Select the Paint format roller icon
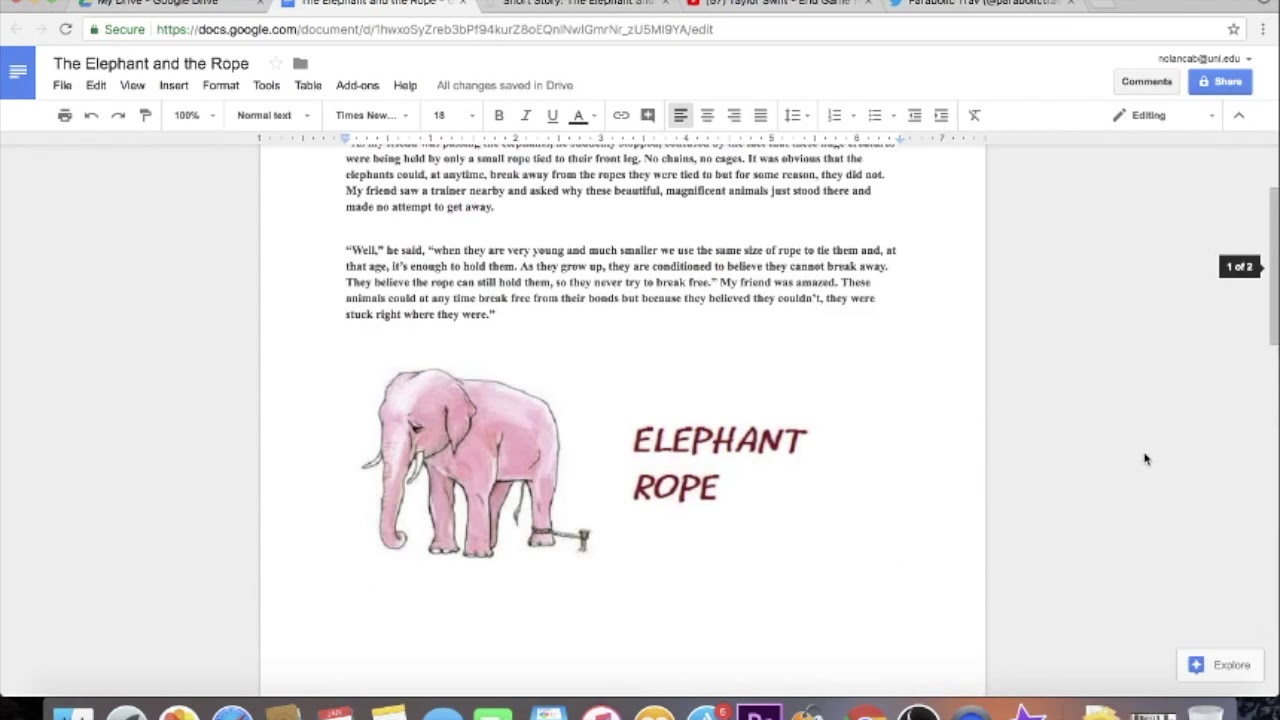 coord(145,115)
